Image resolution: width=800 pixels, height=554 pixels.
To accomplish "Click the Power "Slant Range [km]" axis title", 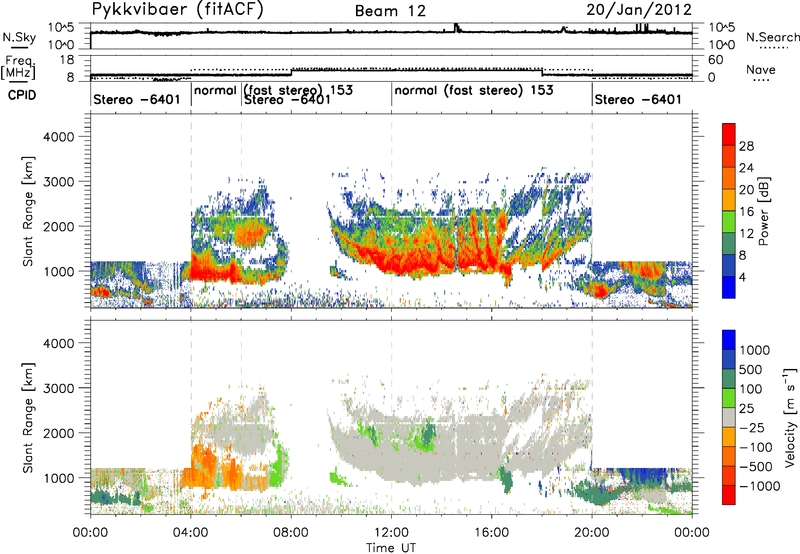I will [x=28, y=211].
